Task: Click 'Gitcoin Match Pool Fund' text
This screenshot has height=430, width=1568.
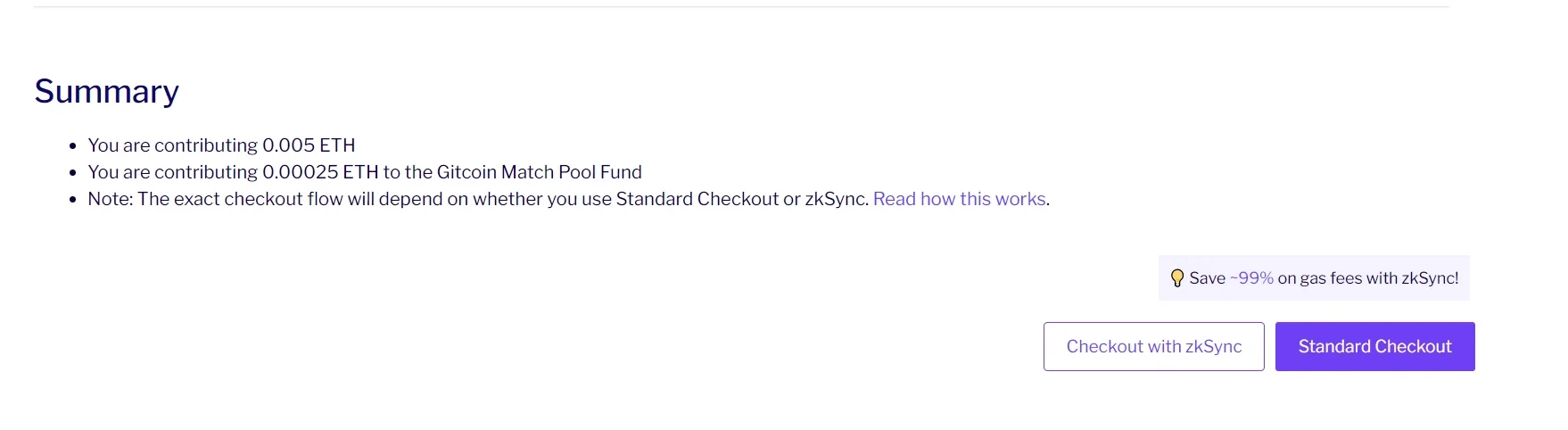Action: tap(539, 172)
